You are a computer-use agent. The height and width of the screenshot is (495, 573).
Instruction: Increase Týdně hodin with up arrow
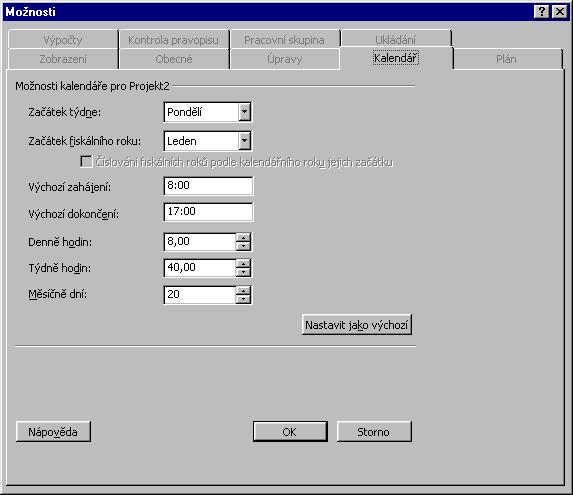click(x=243, y=264)
